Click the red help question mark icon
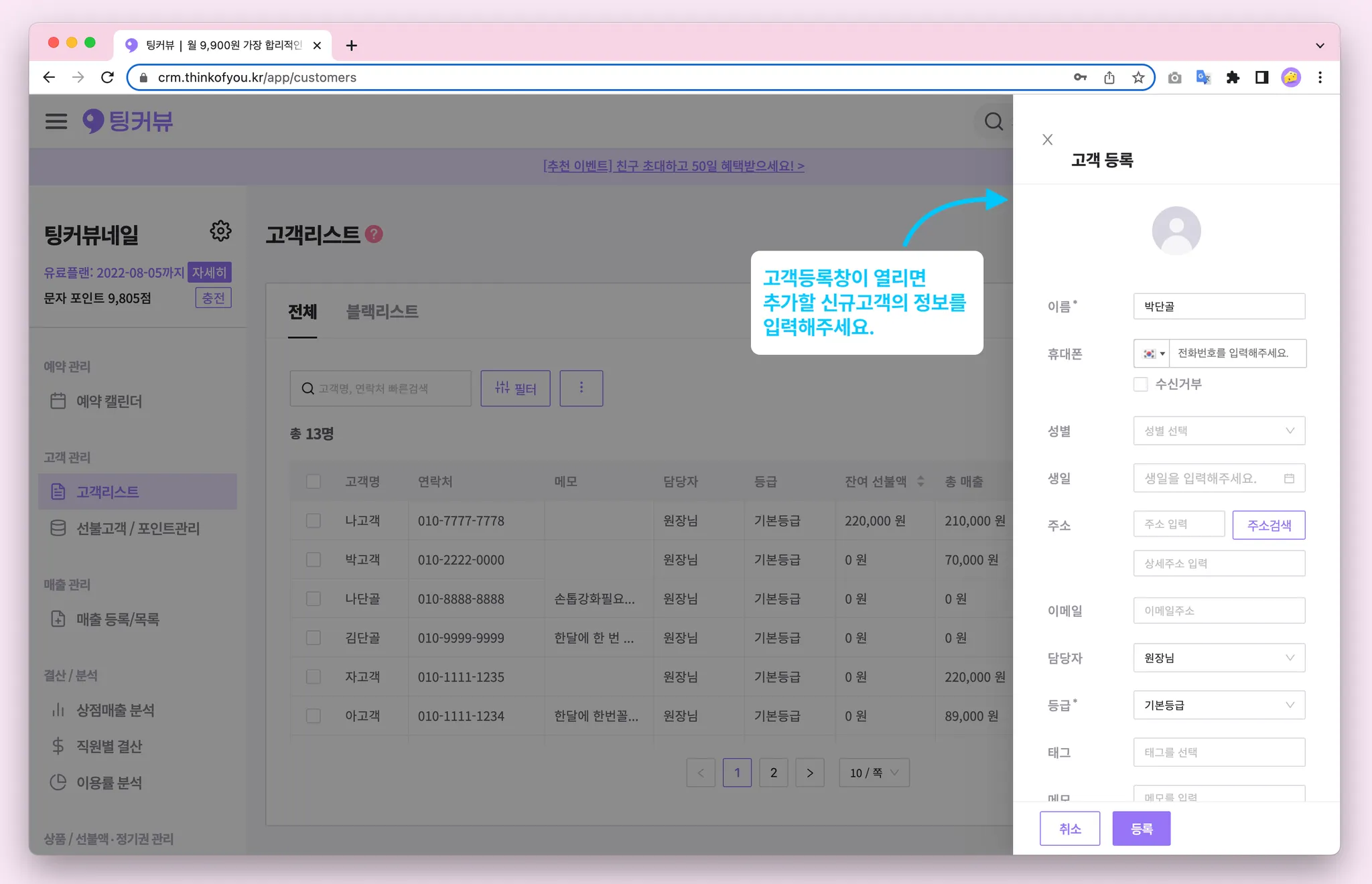The height and width of the screenshot is (884, 1372). [x=374, y=234]
